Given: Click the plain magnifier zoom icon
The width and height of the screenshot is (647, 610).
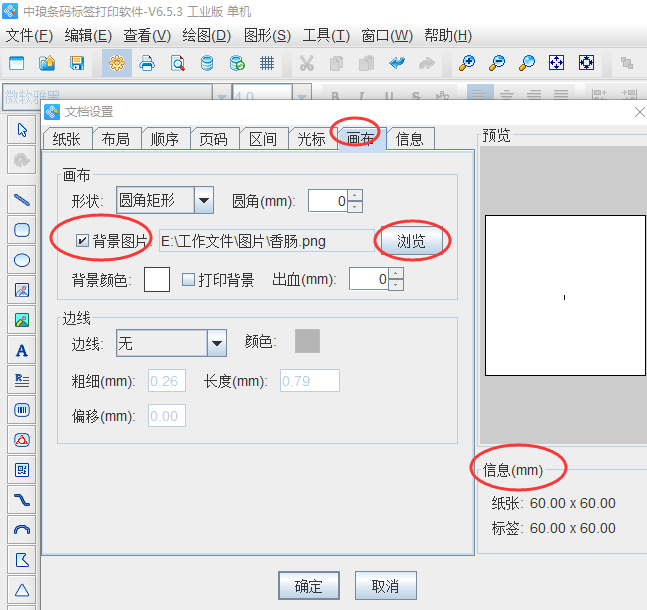Looking at the screenshot, I should point(527,63).
